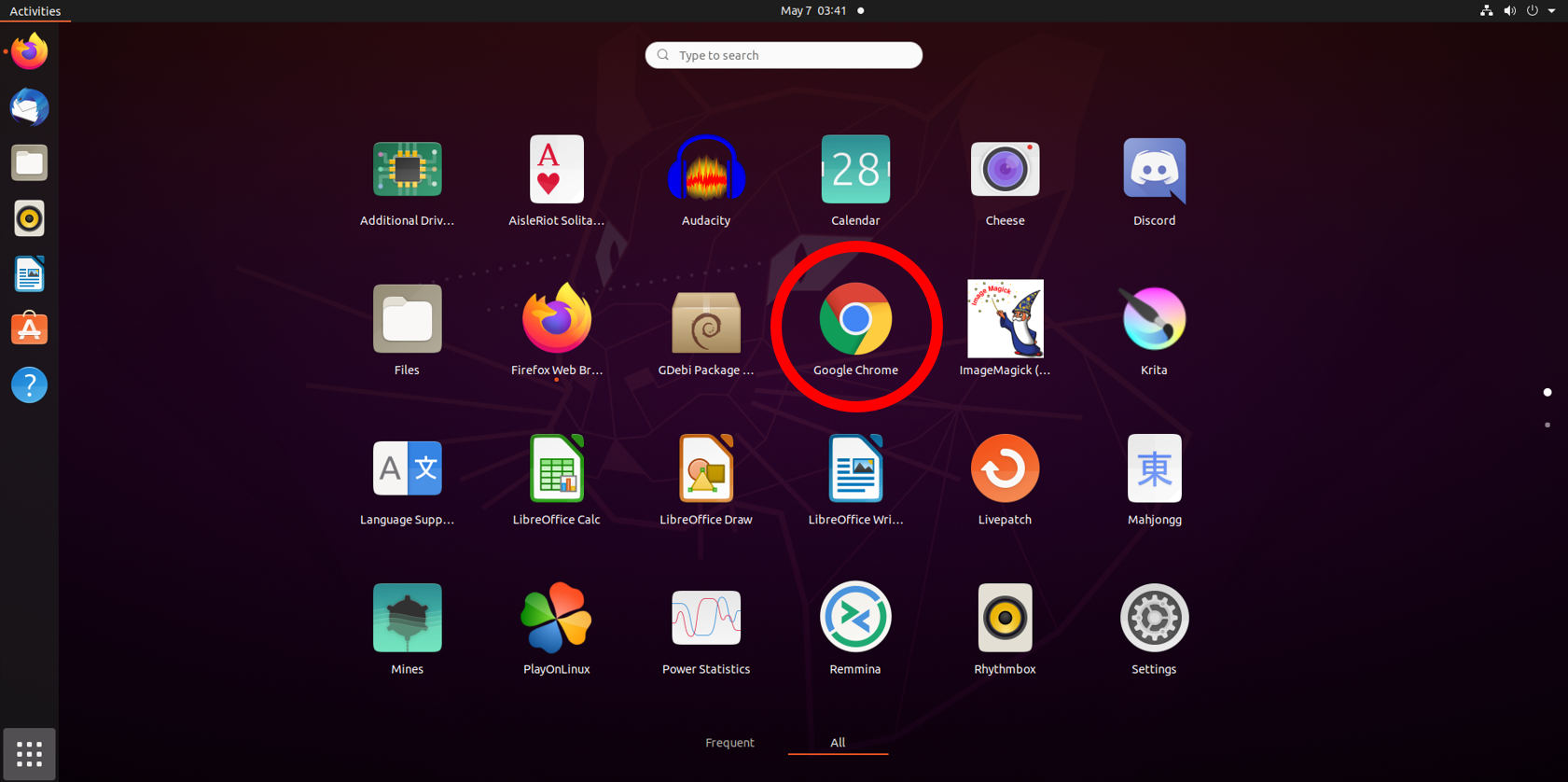Toggle the Show Applications grid button
Viewport: 1568px width, 782px height.
[x=30, y=754]
